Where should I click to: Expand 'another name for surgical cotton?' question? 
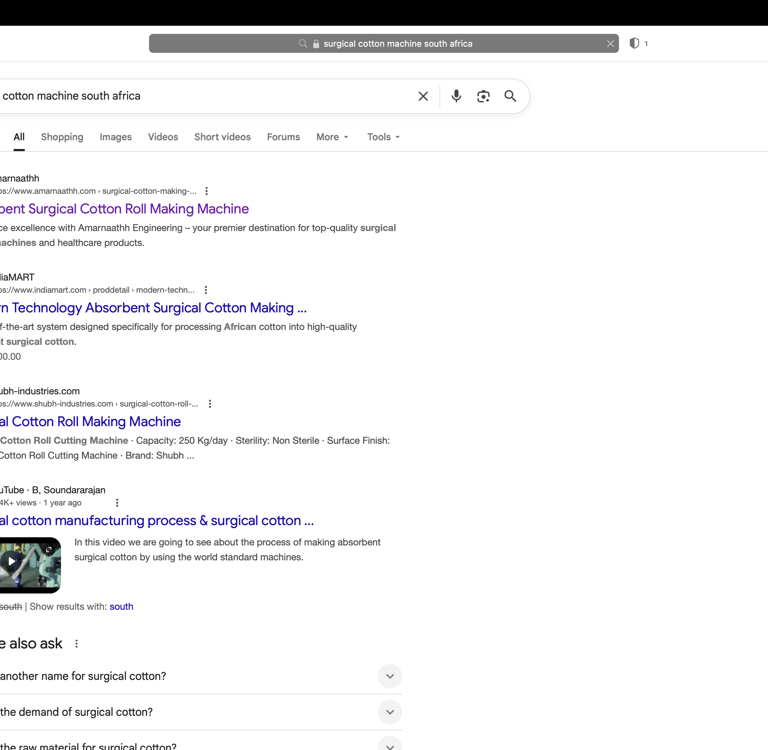pos(390,676)
